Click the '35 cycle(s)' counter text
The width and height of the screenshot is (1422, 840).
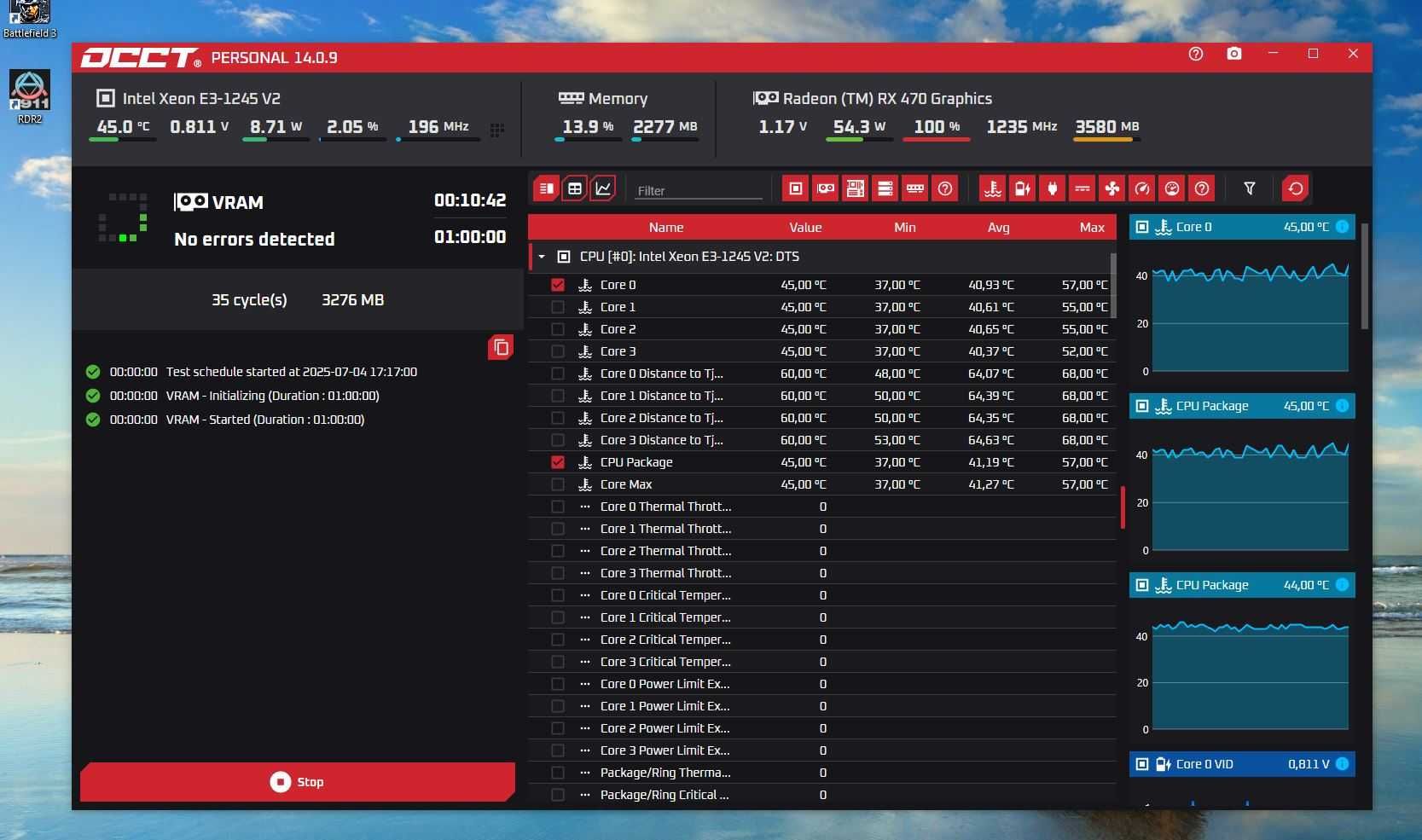click(x=249, y=300)
